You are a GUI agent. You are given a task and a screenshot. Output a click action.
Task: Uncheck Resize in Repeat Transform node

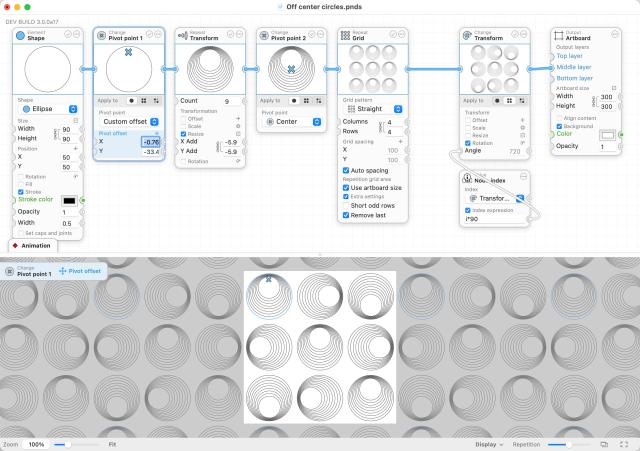coord(183,134)
